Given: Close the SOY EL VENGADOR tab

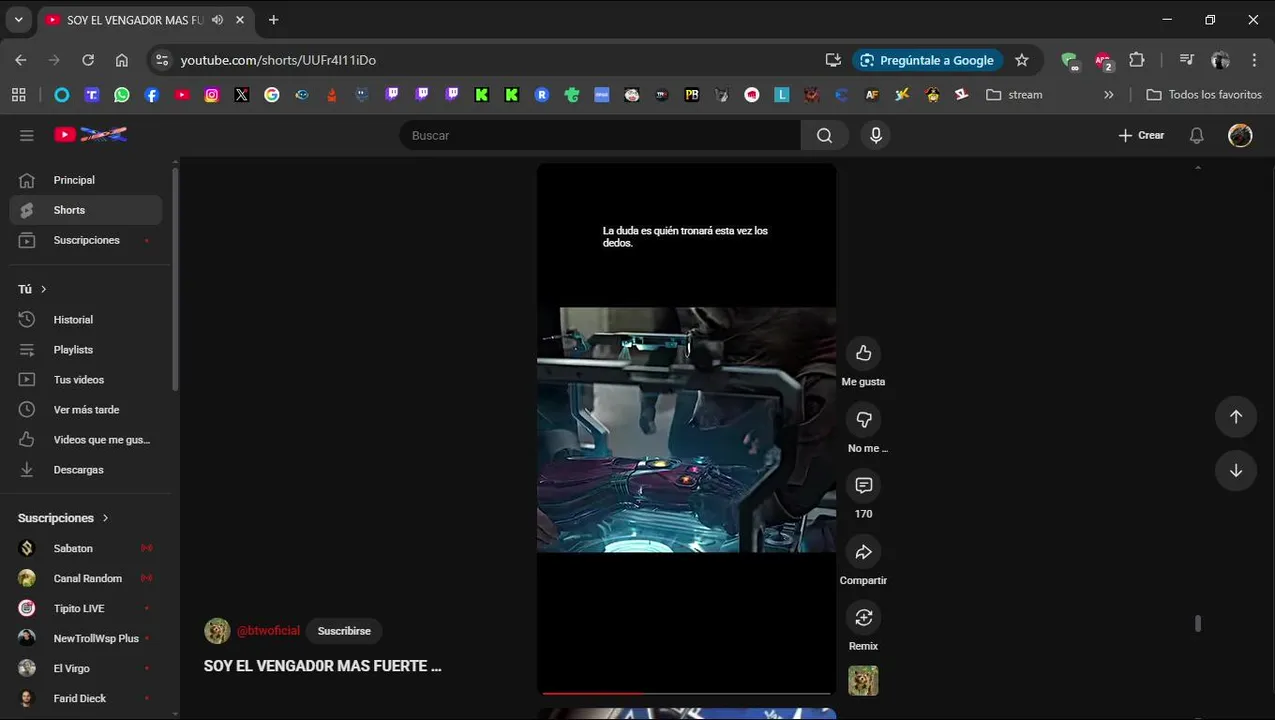Looking at the screenshot, I should (240, 20).
